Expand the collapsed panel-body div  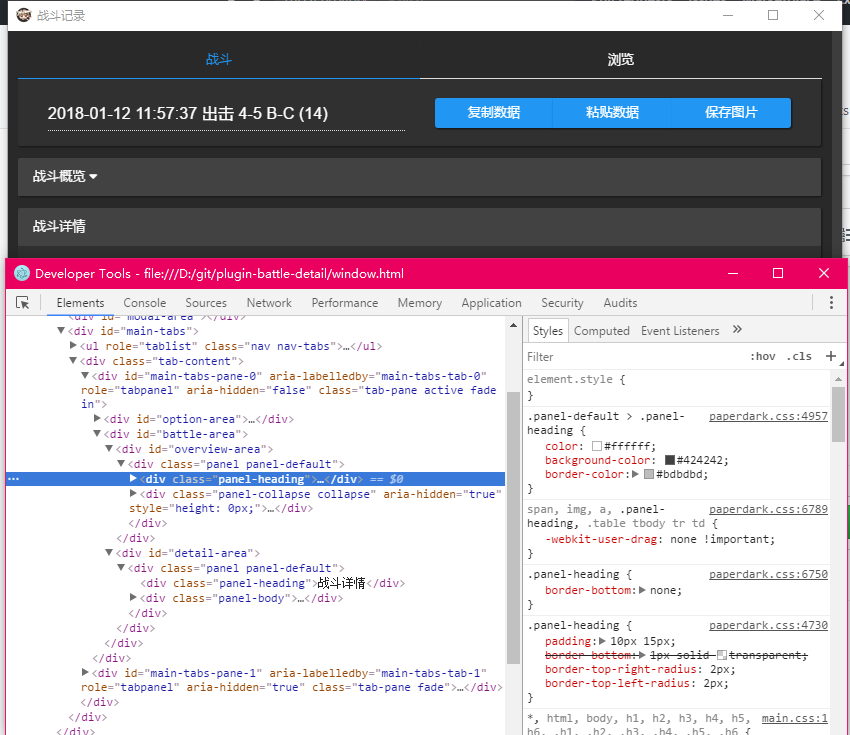pos(133,597)
